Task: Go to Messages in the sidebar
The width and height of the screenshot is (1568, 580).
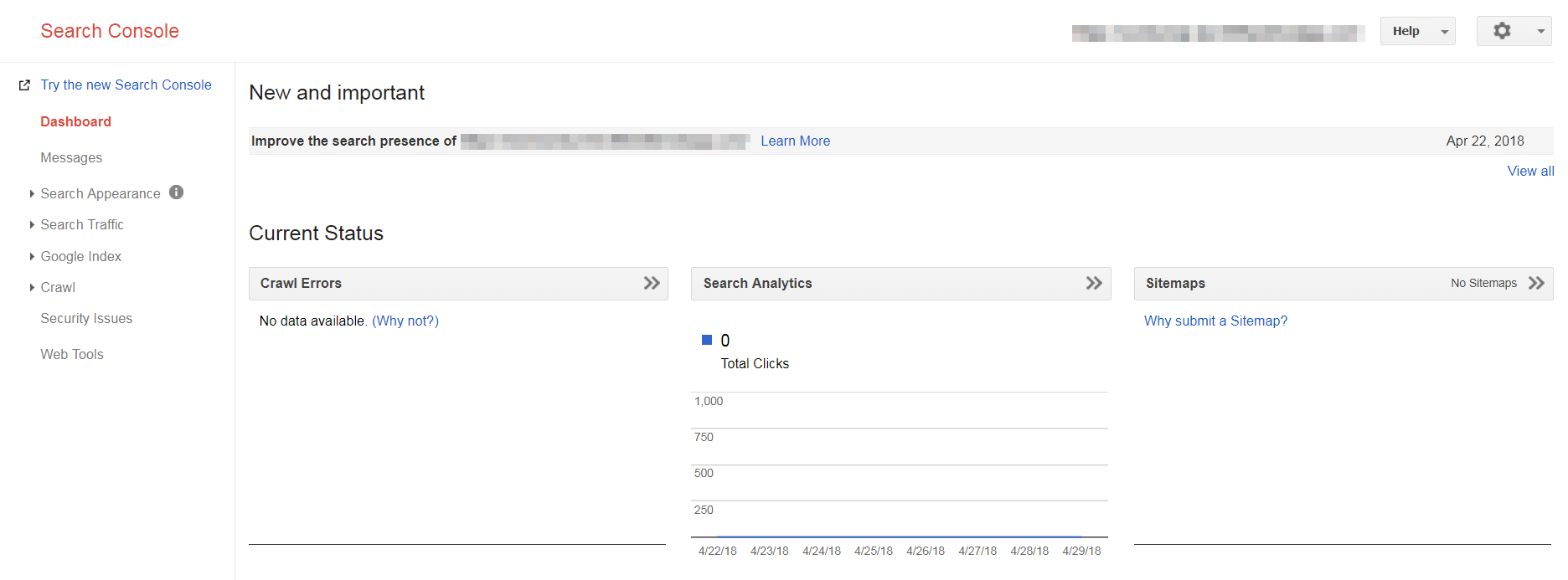Action: click(x=71, y=157)
